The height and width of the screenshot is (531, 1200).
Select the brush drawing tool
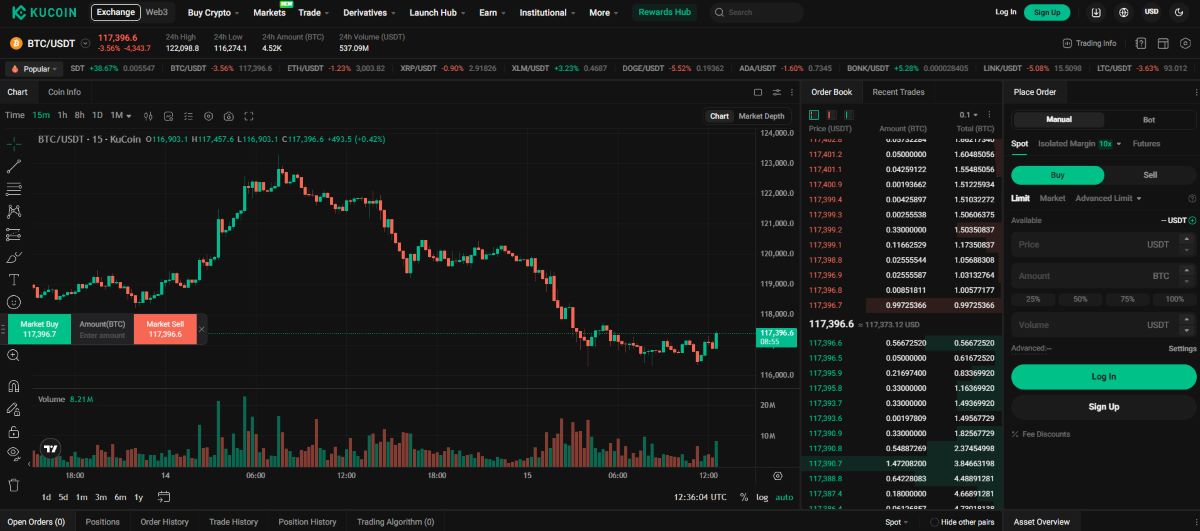point(14,257)
